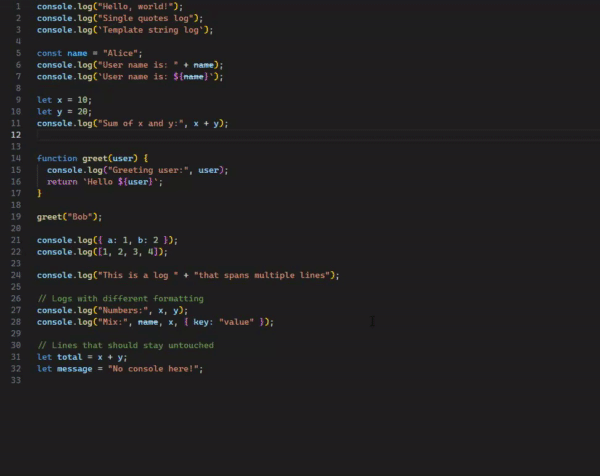The height and width of the screenshot is (476, 600).
Task: Click line number 28 in the gutter
Action: coord(16,322)
